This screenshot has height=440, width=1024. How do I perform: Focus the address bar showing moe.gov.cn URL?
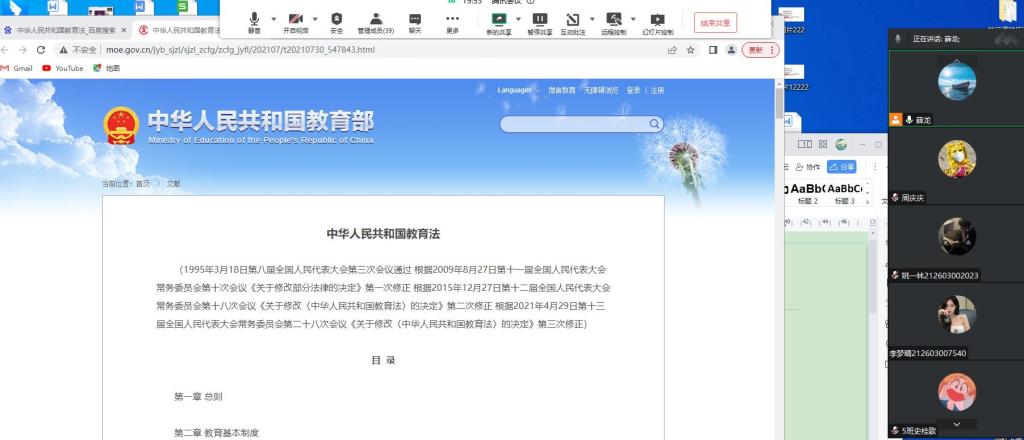coord(240,50)
